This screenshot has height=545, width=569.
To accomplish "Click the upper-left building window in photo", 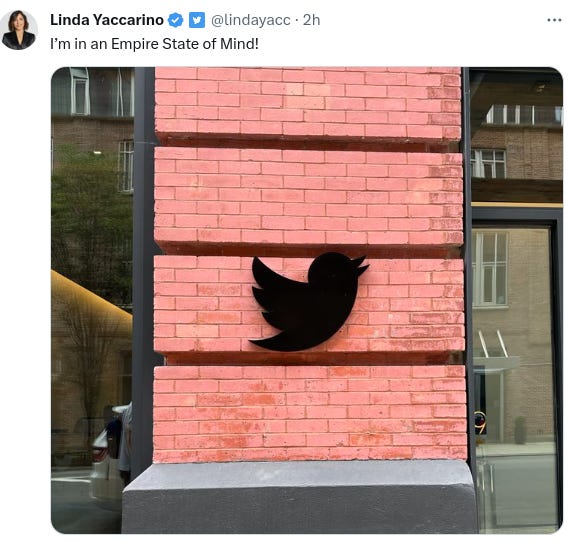I will coord(80,91).
